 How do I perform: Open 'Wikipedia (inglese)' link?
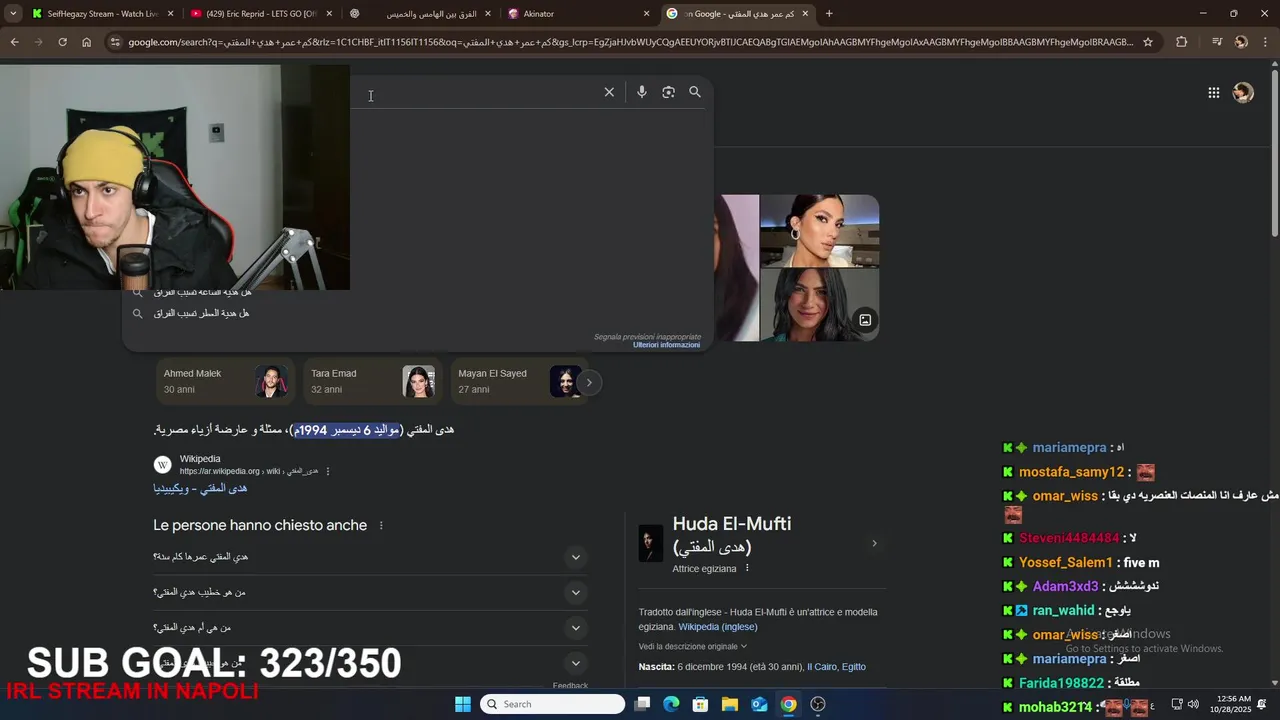tap(718, 627)
